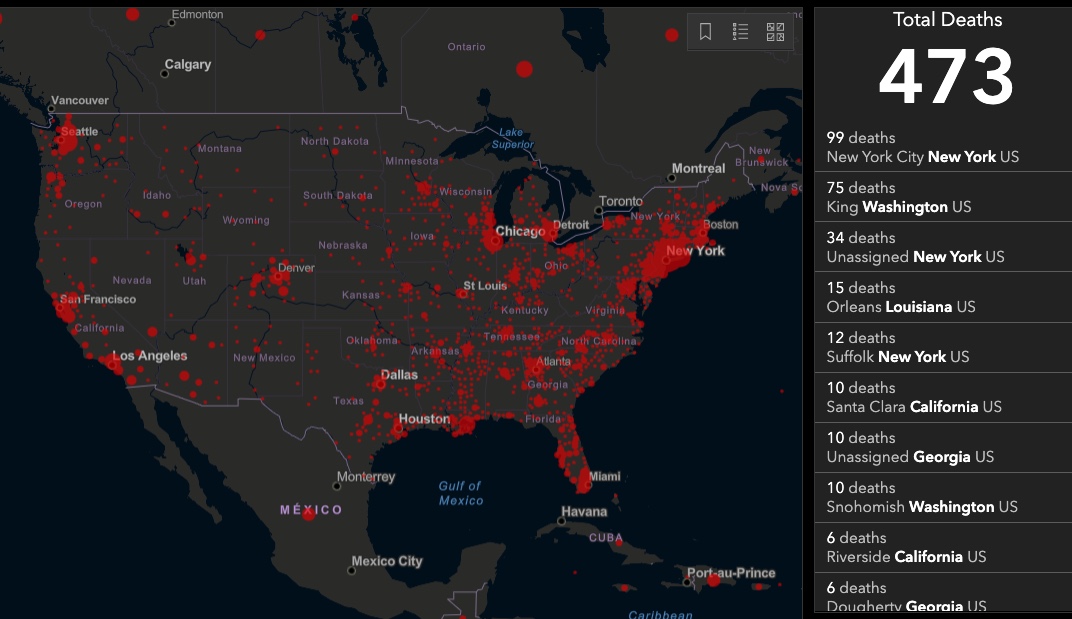Select Orleans Louisiana 15 deaths entry
1072x619 pixels.
point(942,297)
